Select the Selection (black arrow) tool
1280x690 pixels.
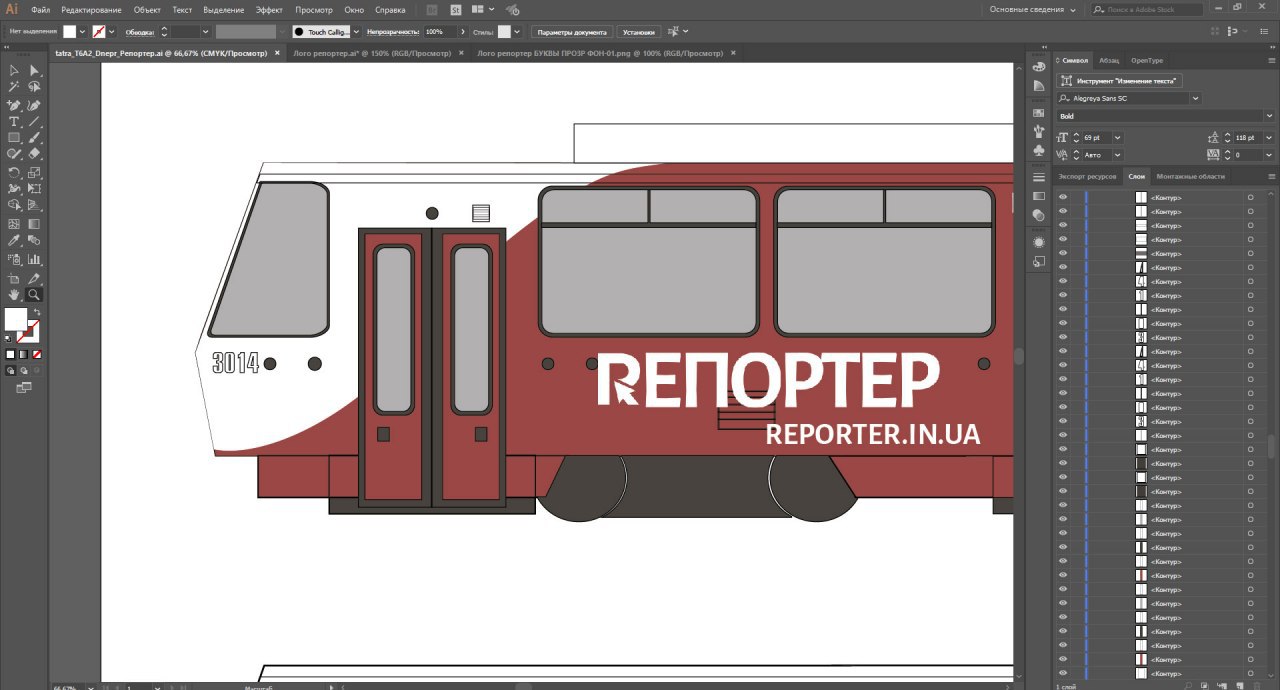[x=14, y=70]
